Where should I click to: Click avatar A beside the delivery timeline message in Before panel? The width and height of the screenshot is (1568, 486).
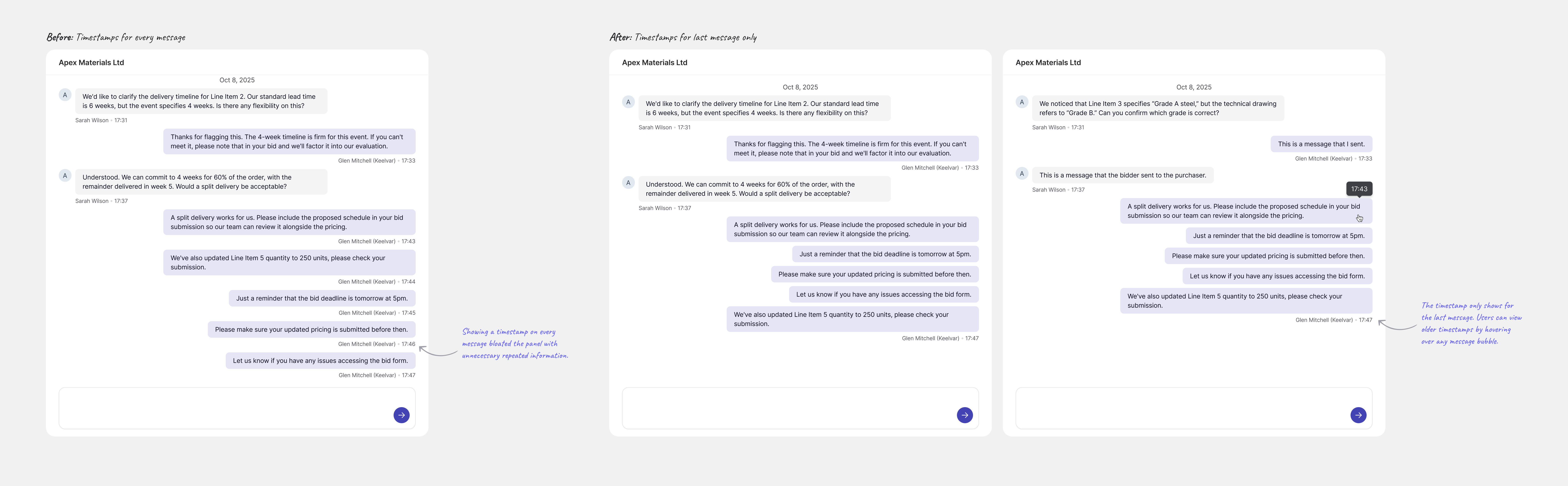[x=65, y=95]
